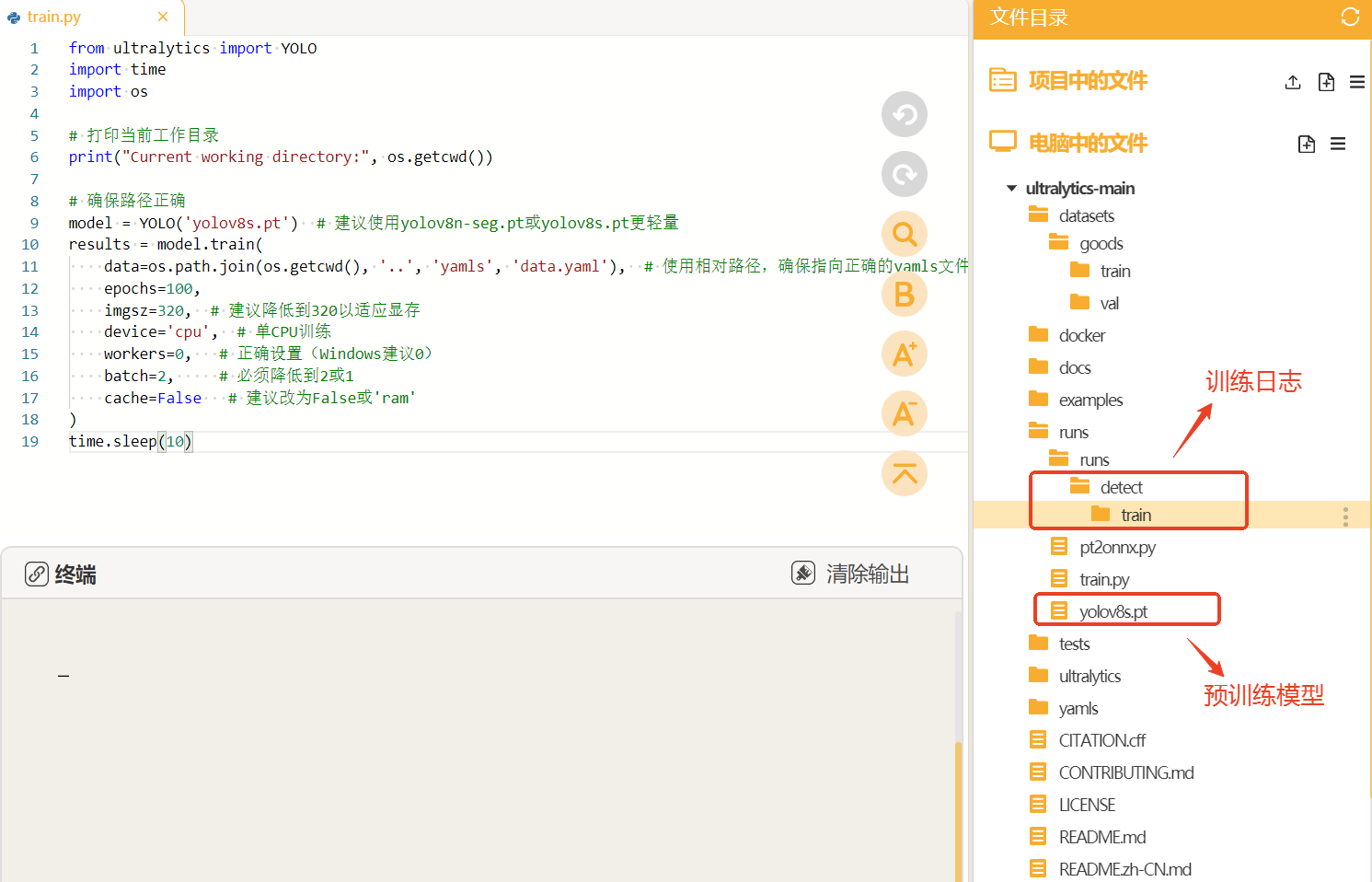
Task: Place cursor on line 19 time.sleep
Action: coord(131,442)
